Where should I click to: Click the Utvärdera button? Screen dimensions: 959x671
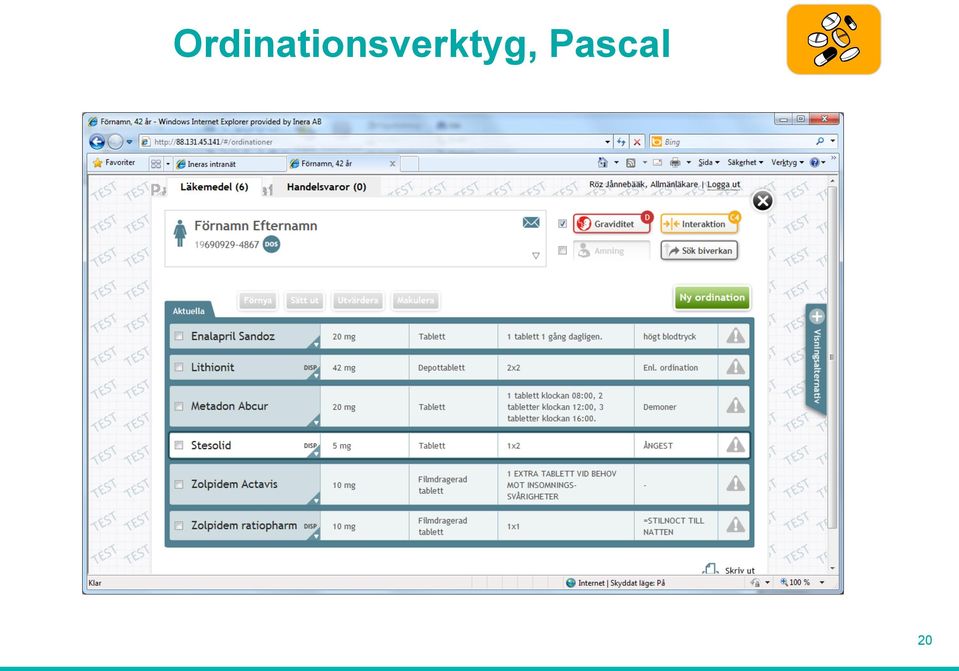358,300
